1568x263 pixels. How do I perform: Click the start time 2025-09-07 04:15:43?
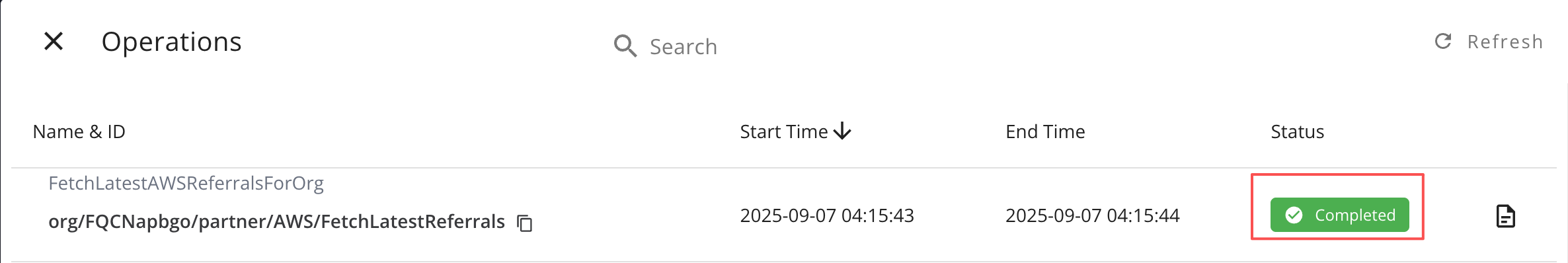coord(827,215)
